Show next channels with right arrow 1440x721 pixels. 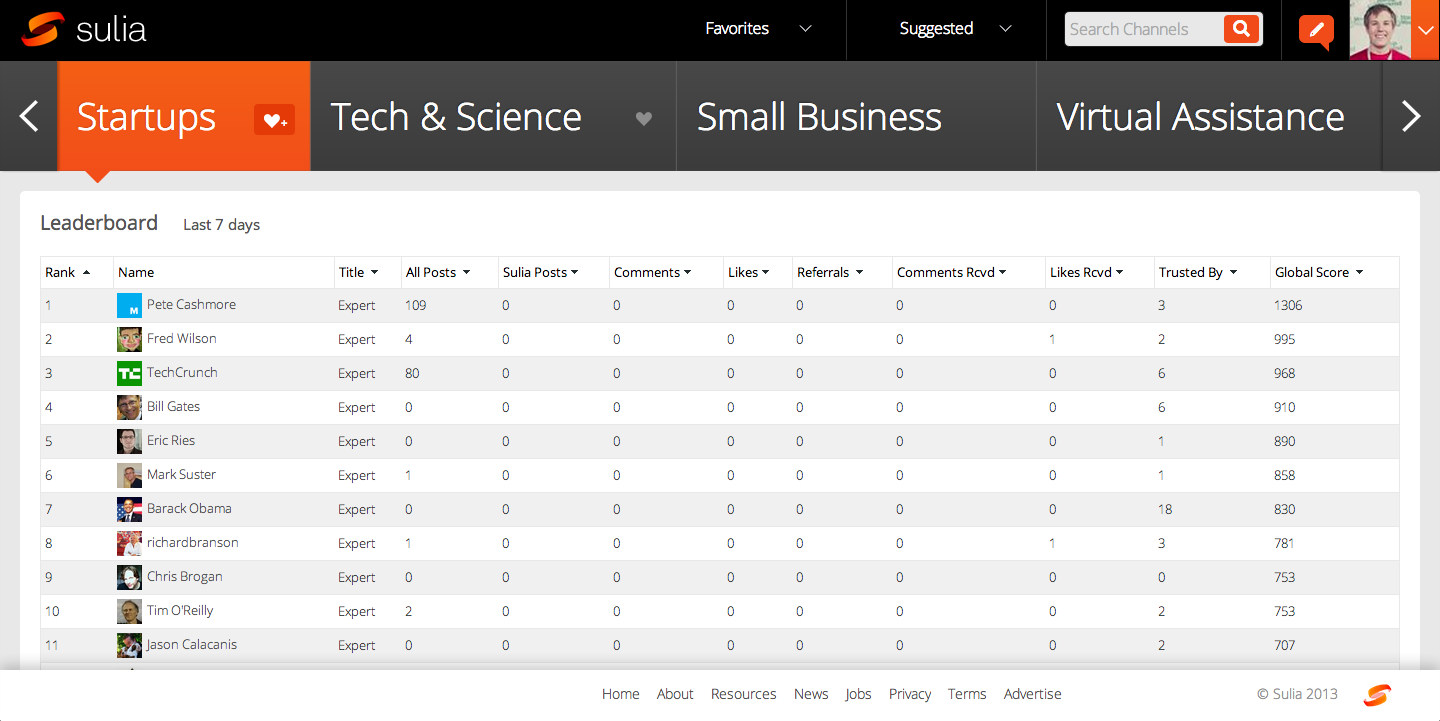click(1411, 116)
